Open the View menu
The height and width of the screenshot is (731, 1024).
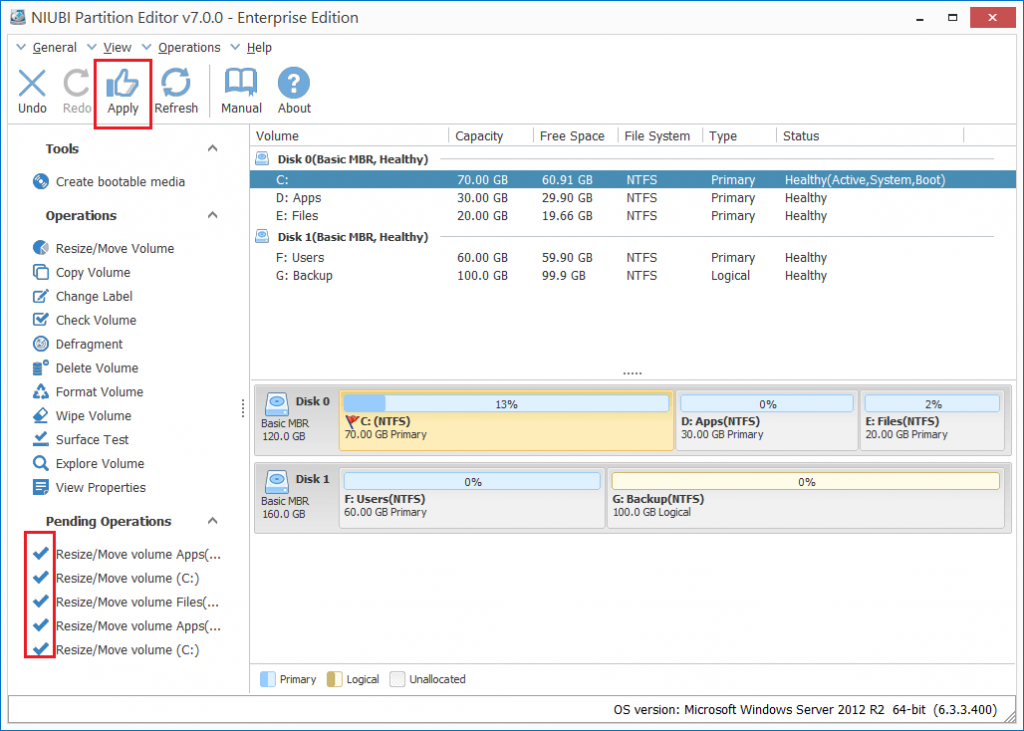118,47
